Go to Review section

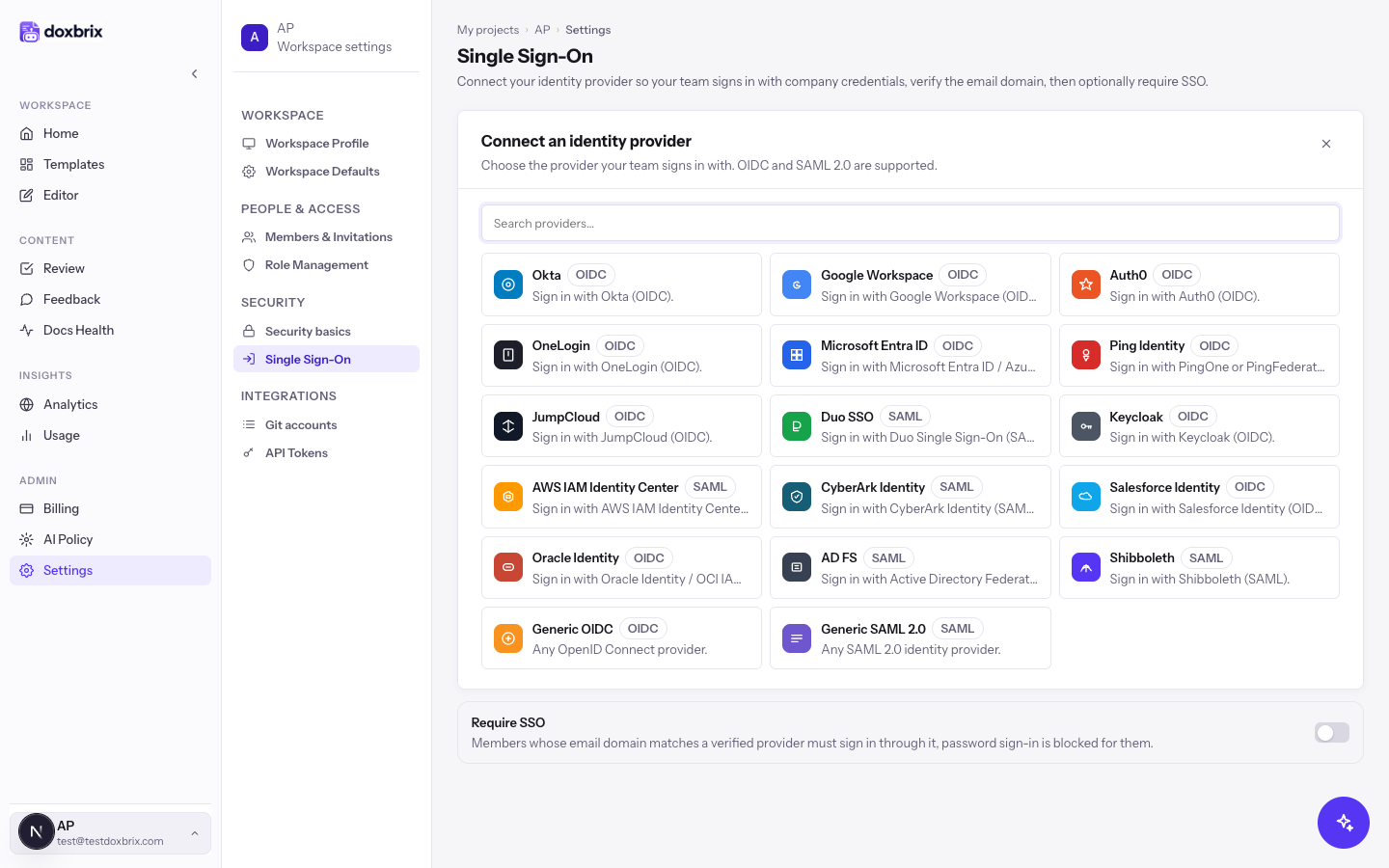pos(110,268)
